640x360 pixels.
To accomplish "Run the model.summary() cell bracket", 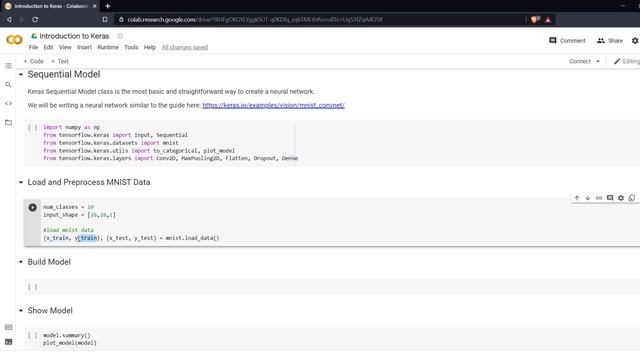I will click(33, 336).
